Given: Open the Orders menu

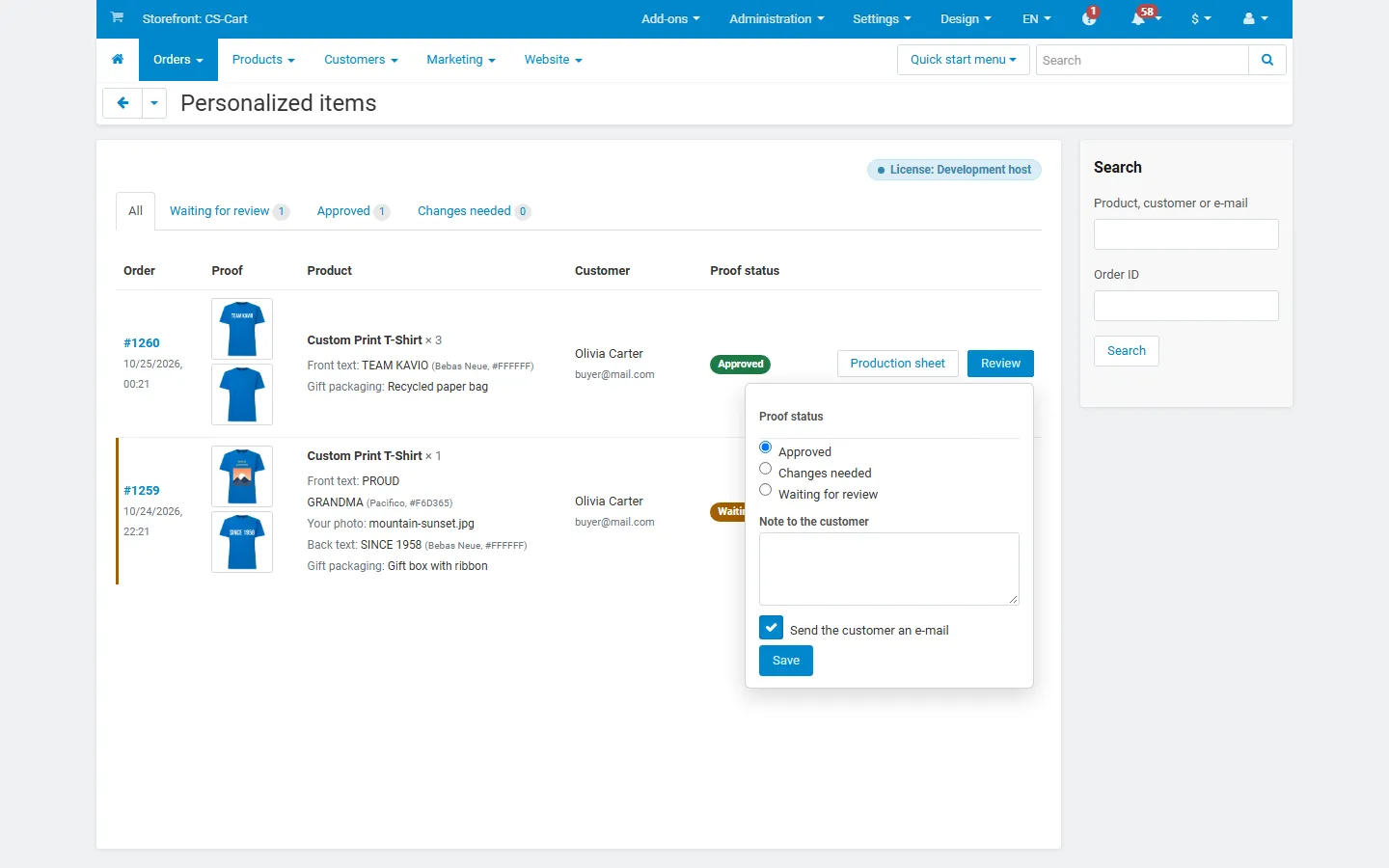Looking at the screenshot, I should point(178,60).
